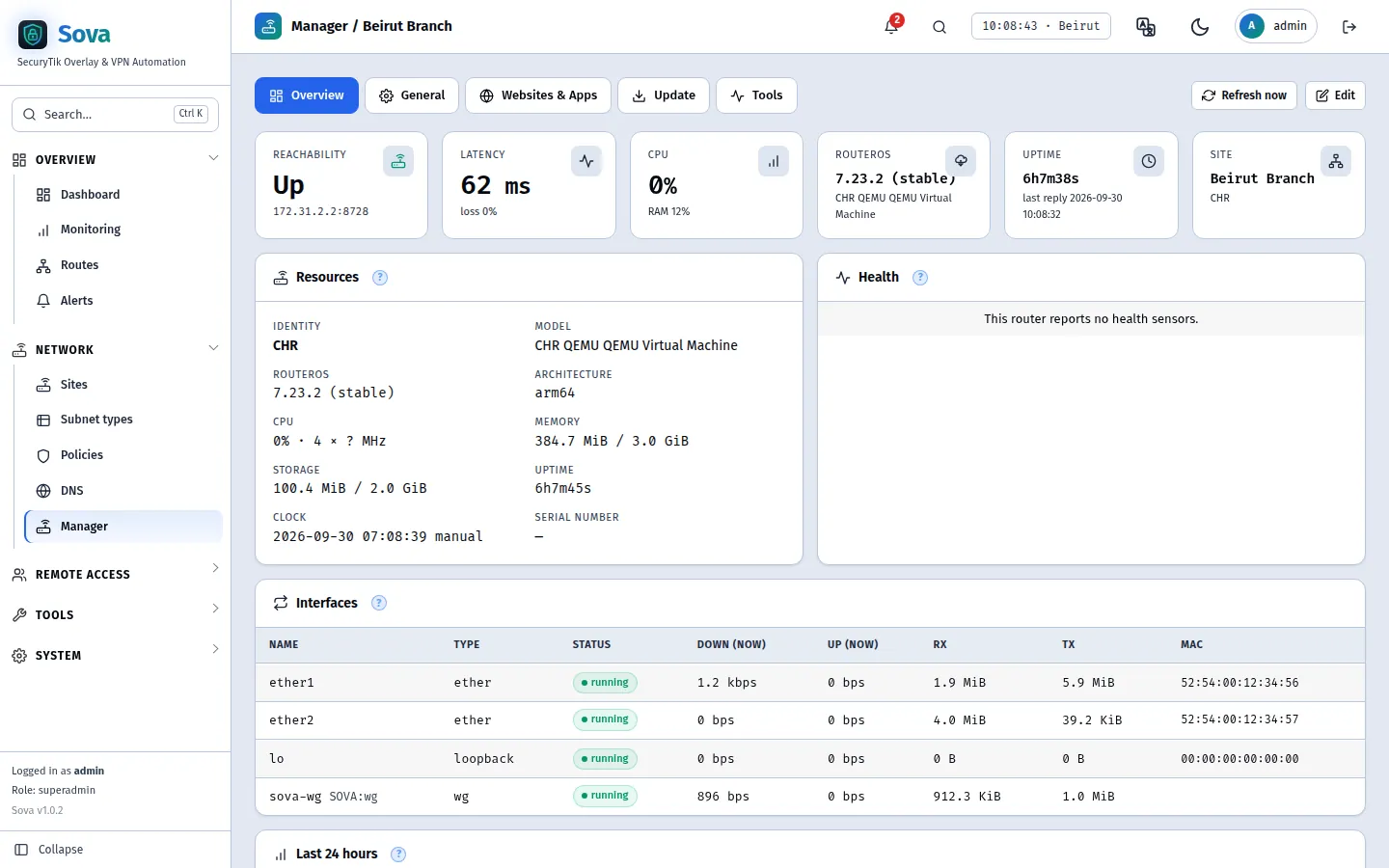Open the notifications bell

tap(891, 26)
